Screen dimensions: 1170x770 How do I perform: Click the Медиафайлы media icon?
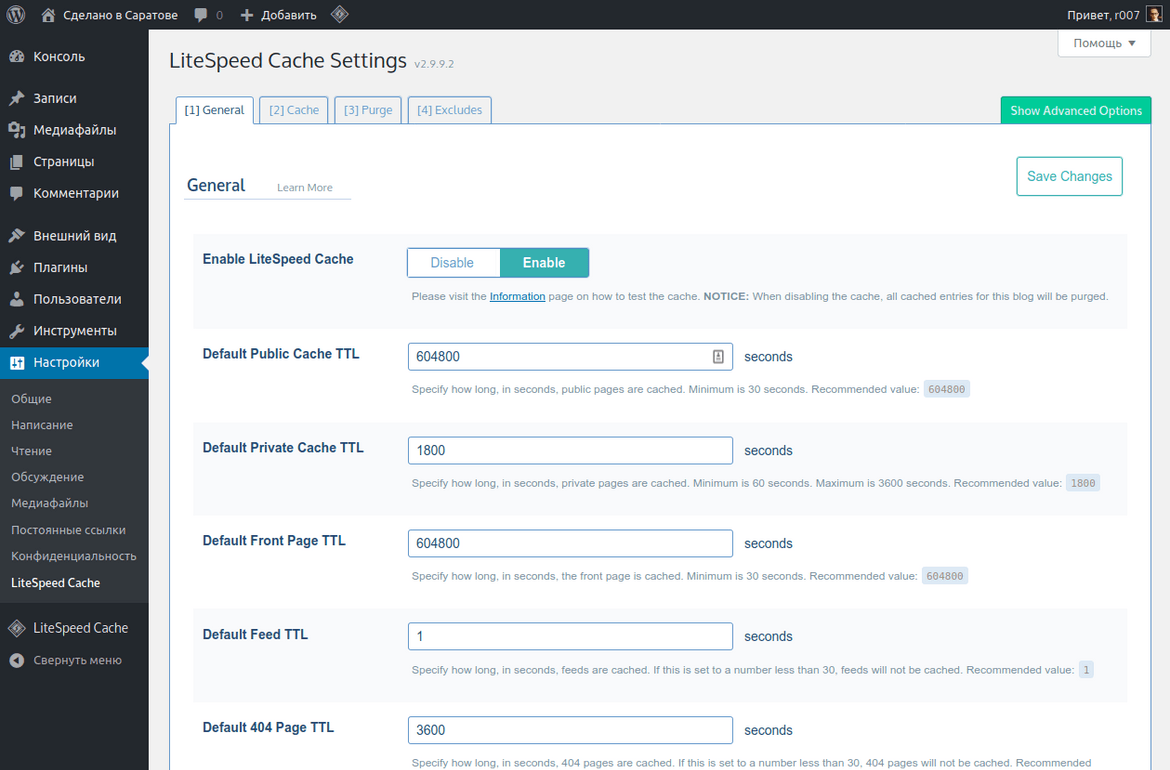(16, 130)
